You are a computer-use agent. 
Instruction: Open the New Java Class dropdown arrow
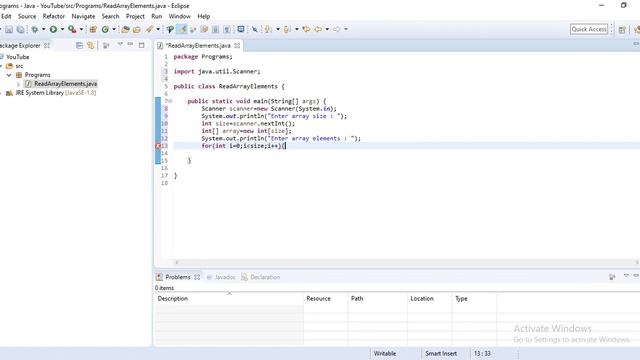[114, 29]
